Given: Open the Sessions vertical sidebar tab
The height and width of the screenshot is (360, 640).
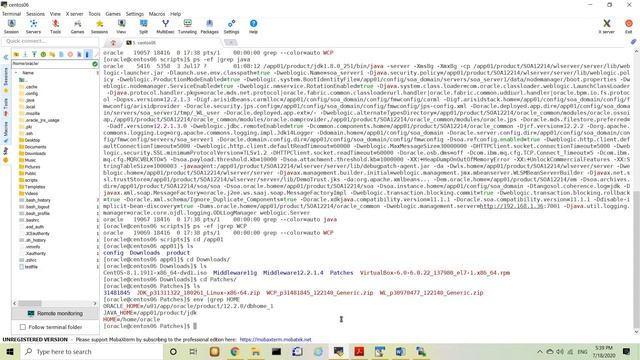Looking at the screenshot, I should [6, 79].
